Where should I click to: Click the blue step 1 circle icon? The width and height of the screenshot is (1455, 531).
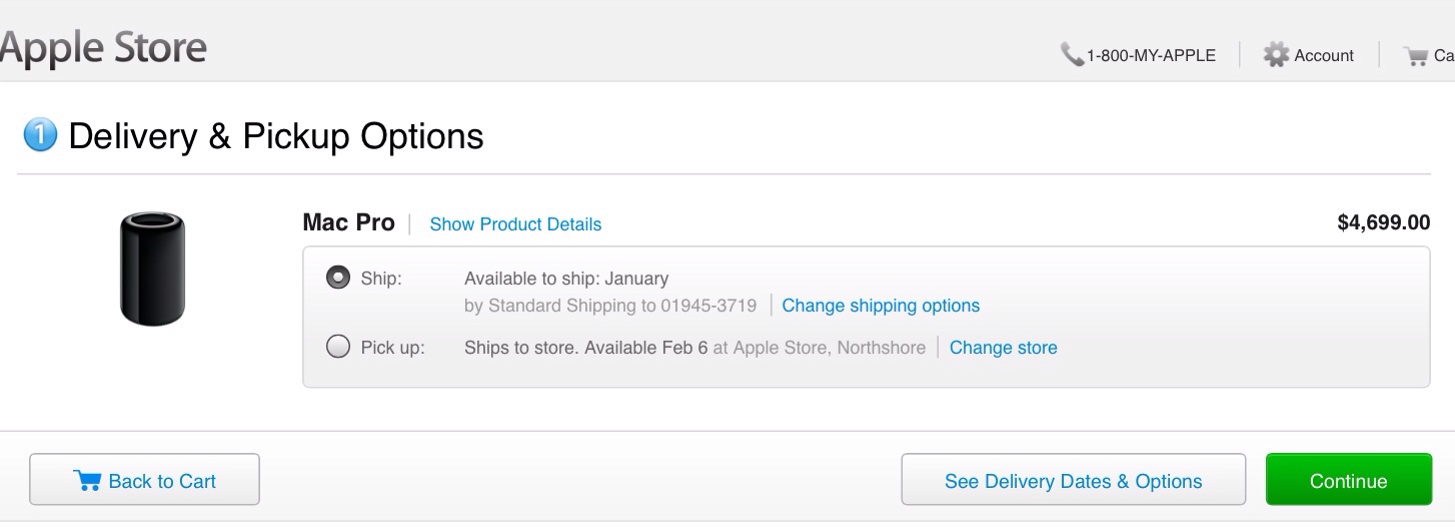(x=39, y=135)
